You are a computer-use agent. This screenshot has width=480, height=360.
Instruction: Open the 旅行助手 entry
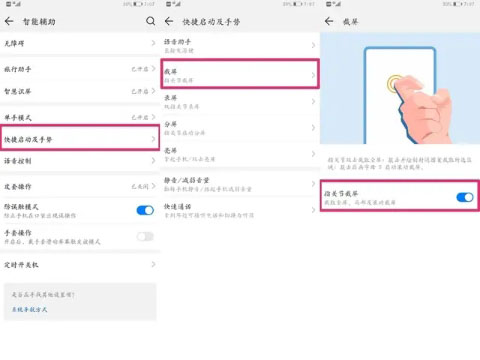click(80, 69)
